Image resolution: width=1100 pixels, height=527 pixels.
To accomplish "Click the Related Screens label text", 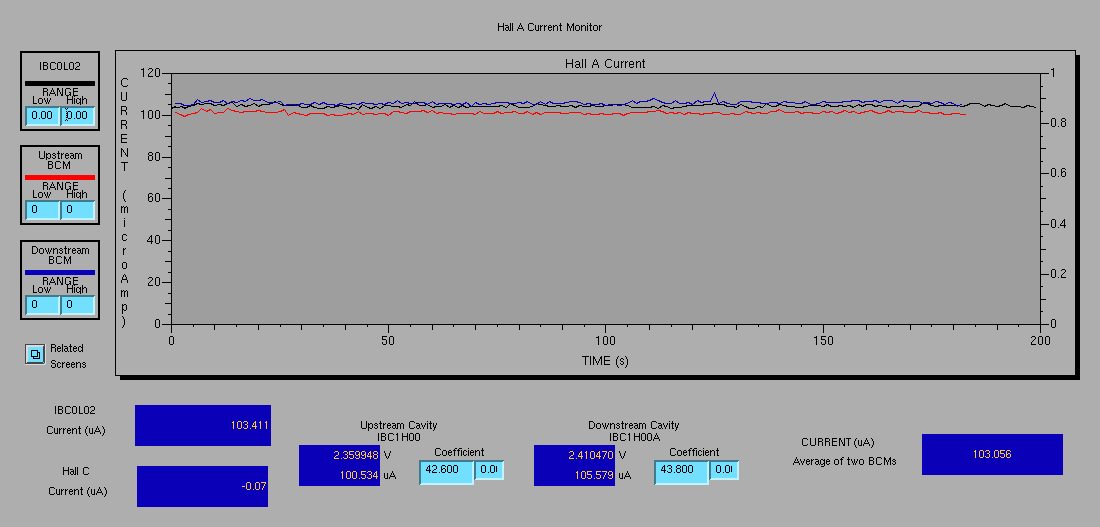I will click(x=67, y=356).
